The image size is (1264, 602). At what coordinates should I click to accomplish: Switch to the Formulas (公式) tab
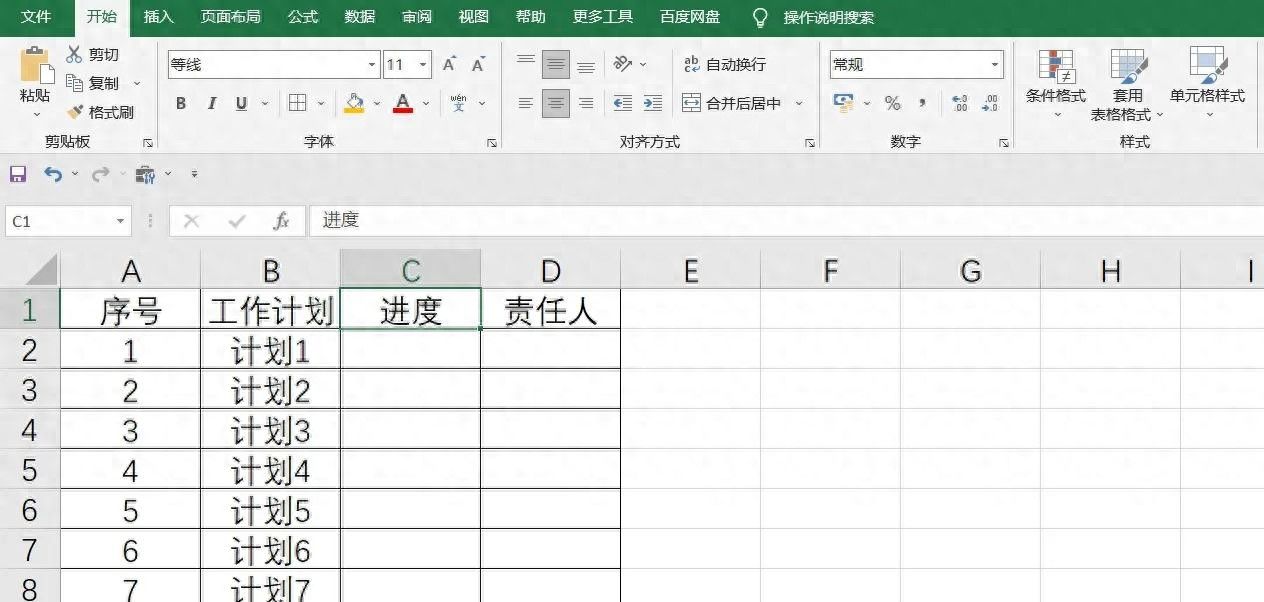coord(303,17)
